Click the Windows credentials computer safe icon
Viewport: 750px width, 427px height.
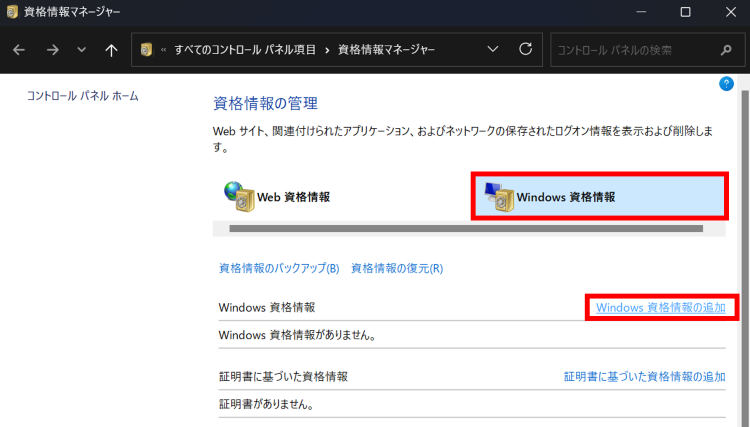pos(499,197)
